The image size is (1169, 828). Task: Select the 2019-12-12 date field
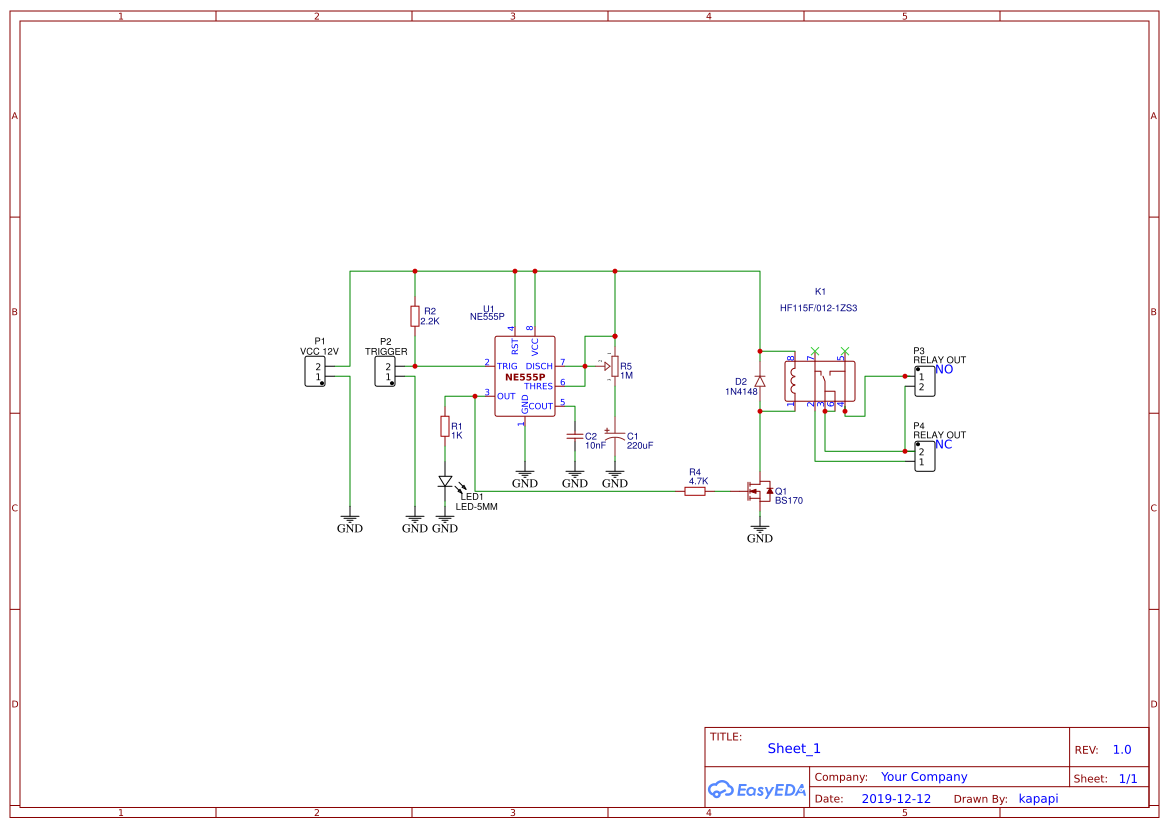(x=896, y=798)
